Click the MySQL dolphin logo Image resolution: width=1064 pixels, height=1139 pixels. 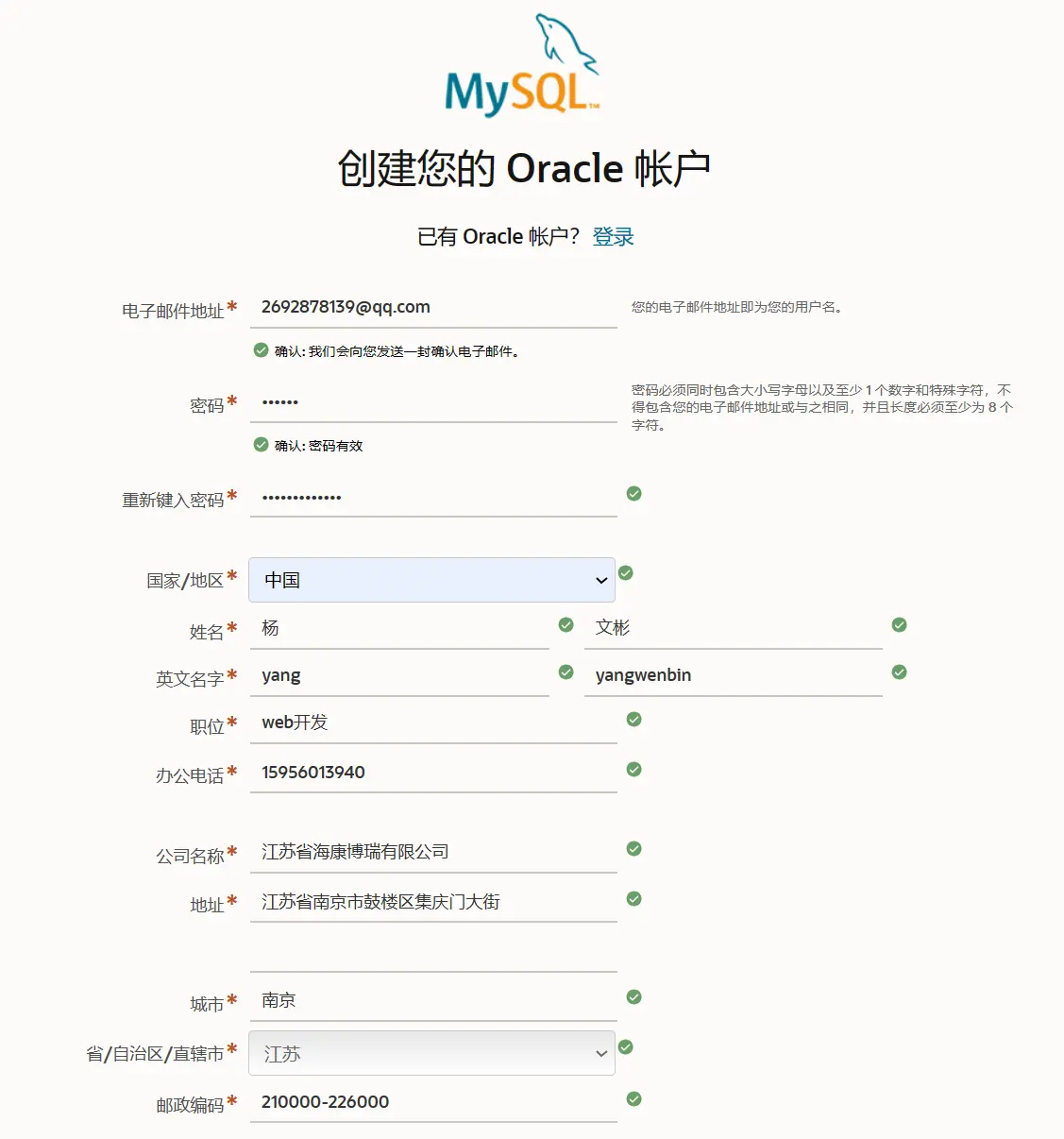pos(522,65)
